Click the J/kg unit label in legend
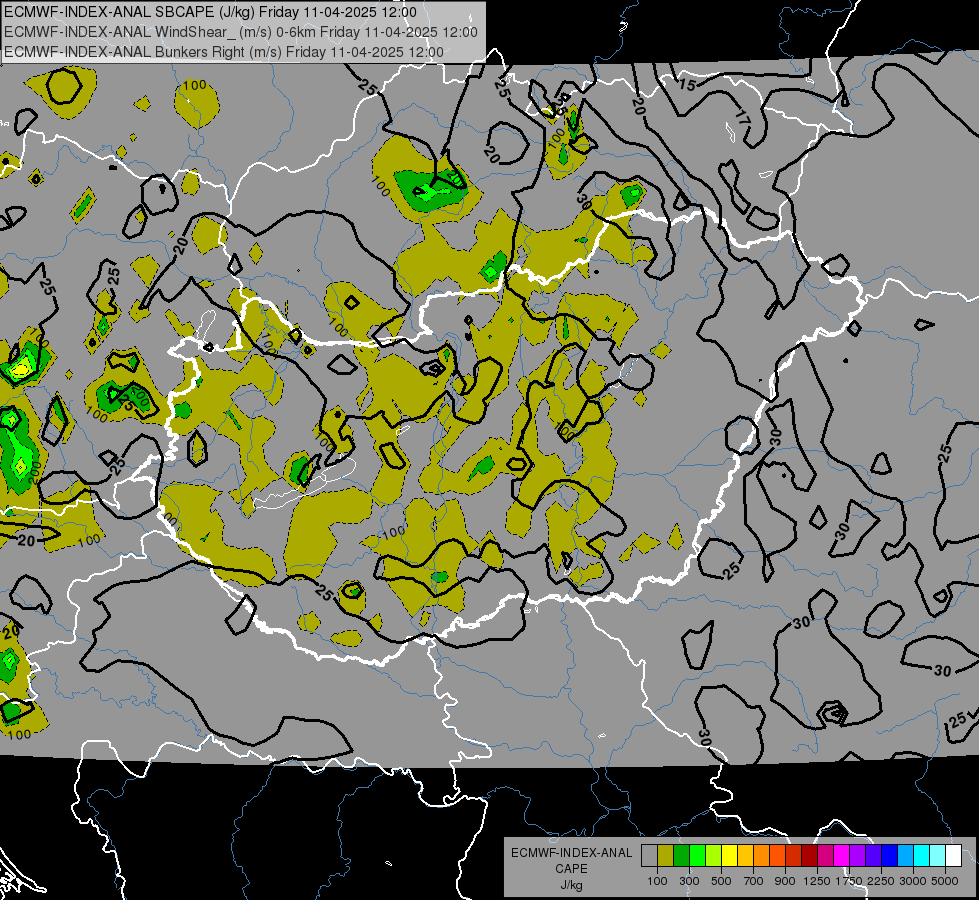Screen dimensions: 979x900 point(572,885)
